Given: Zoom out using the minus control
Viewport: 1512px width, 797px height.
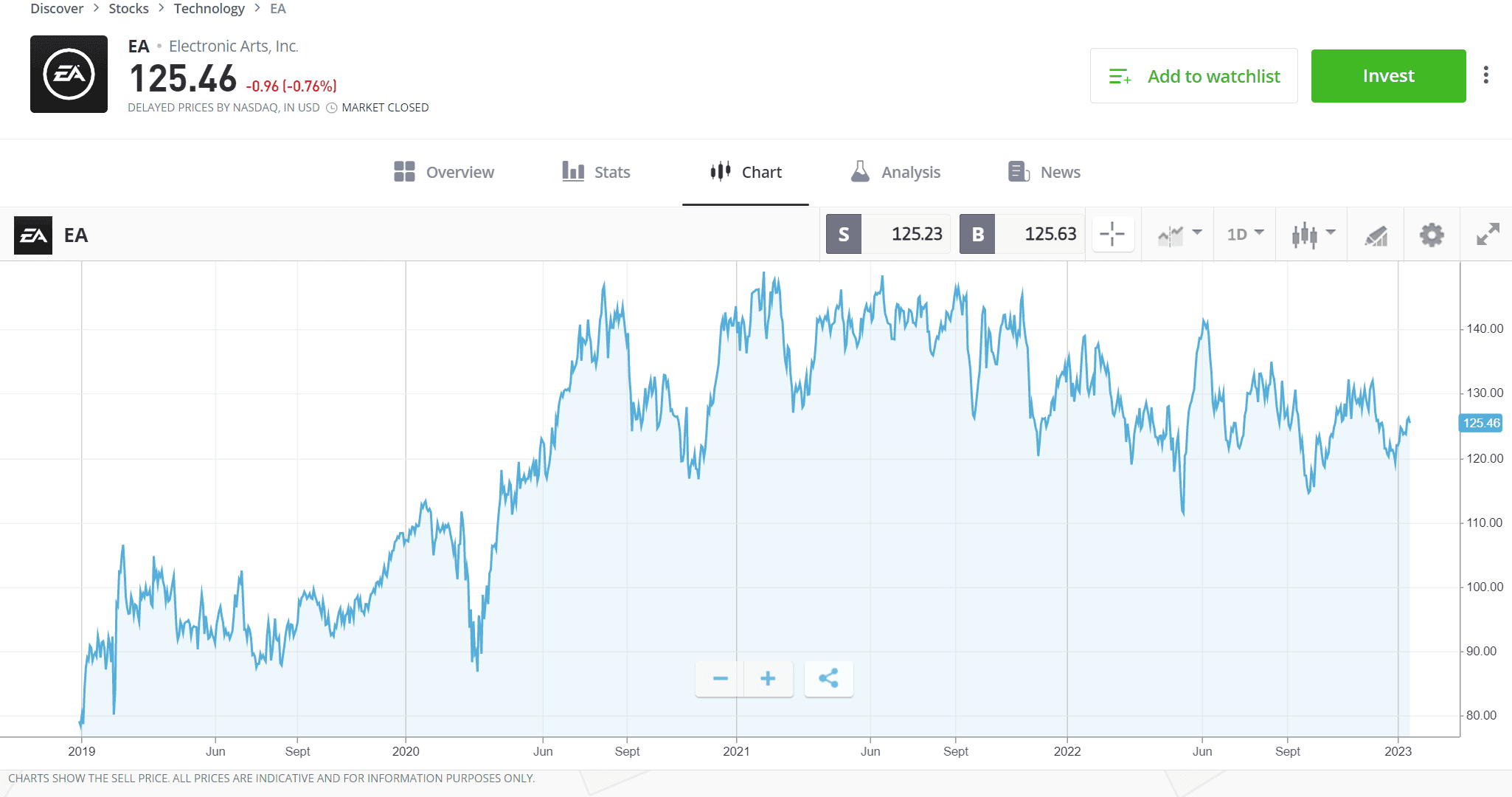Looking at the screenshot, I should pos(719,678).
